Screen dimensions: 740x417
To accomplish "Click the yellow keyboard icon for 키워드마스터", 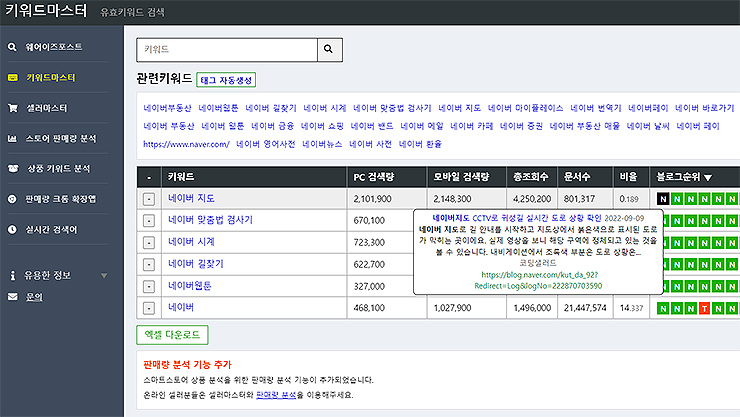I will (x=13, y=77).
